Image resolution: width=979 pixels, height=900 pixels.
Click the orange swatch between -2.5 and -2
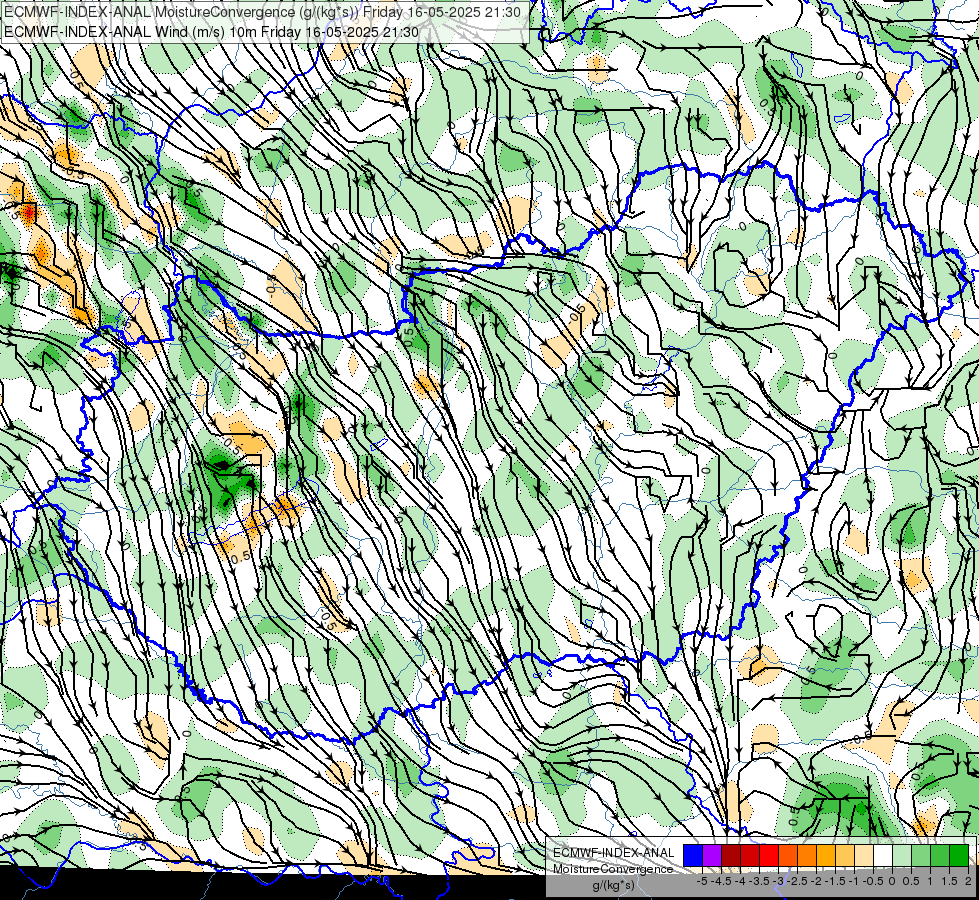807,855
